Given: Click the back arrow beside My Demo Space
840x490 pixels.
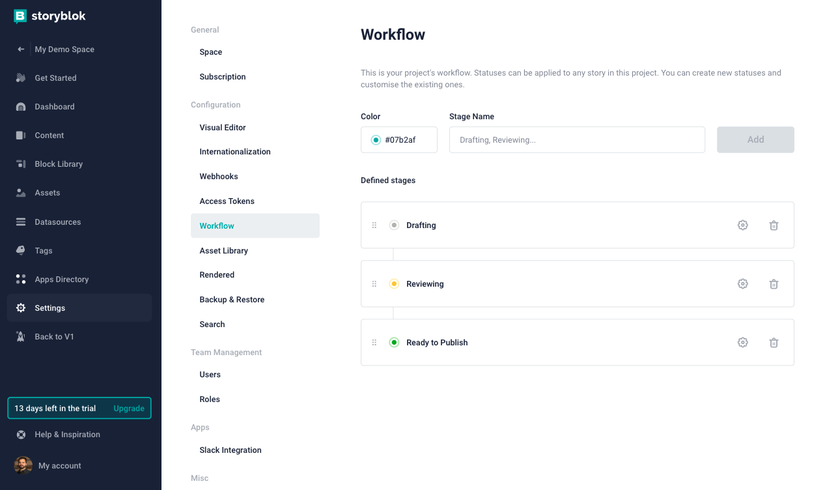Looking at the screenshot, I should click(x=21, y=49).
